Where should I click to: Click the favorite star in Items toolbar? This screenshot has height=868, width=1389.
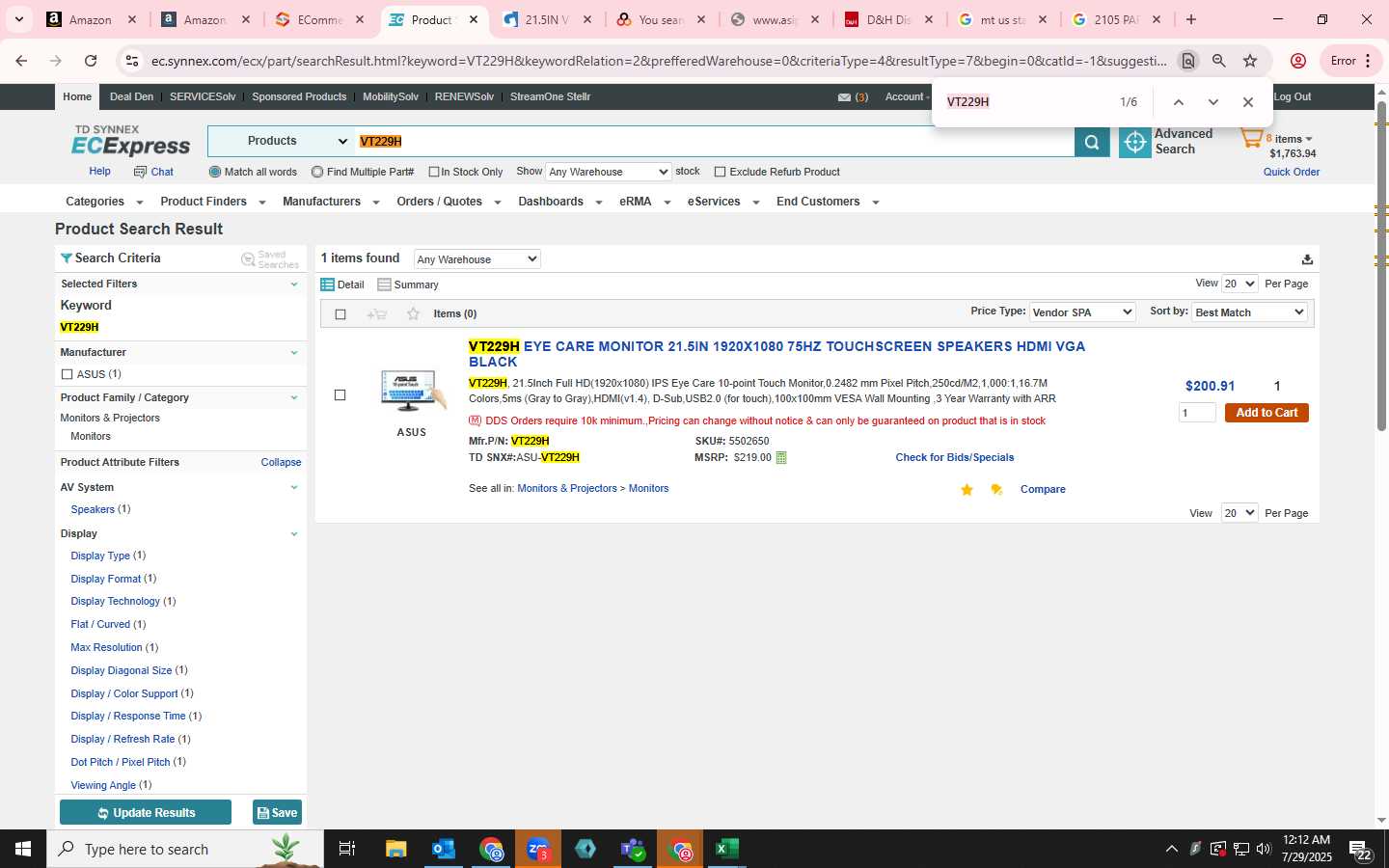point(413,313)
